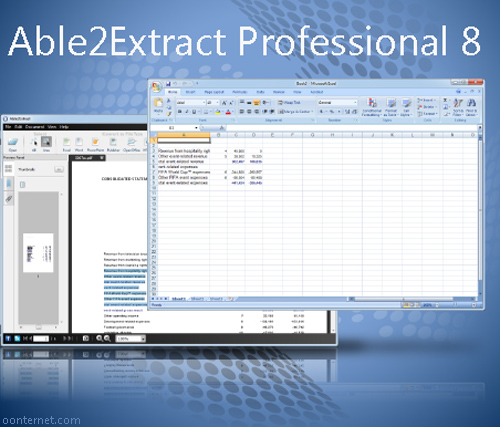Viewport: 500px width, 427px height.
Task: Click the page thumbnail in the Preview Panel
Action: 38,253
